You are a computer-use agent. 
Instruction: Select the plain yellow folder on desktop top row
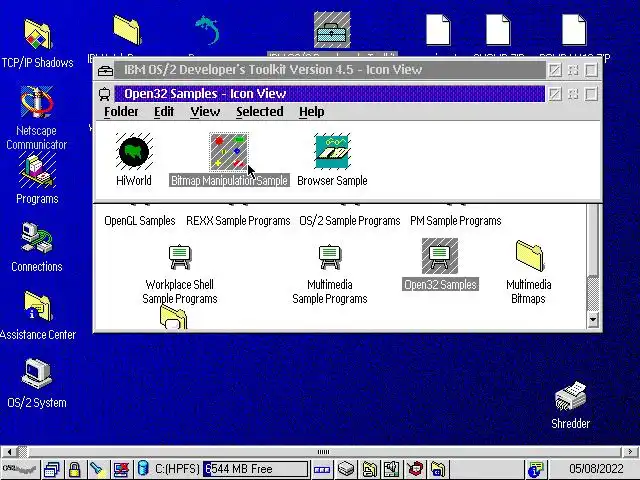127,29
